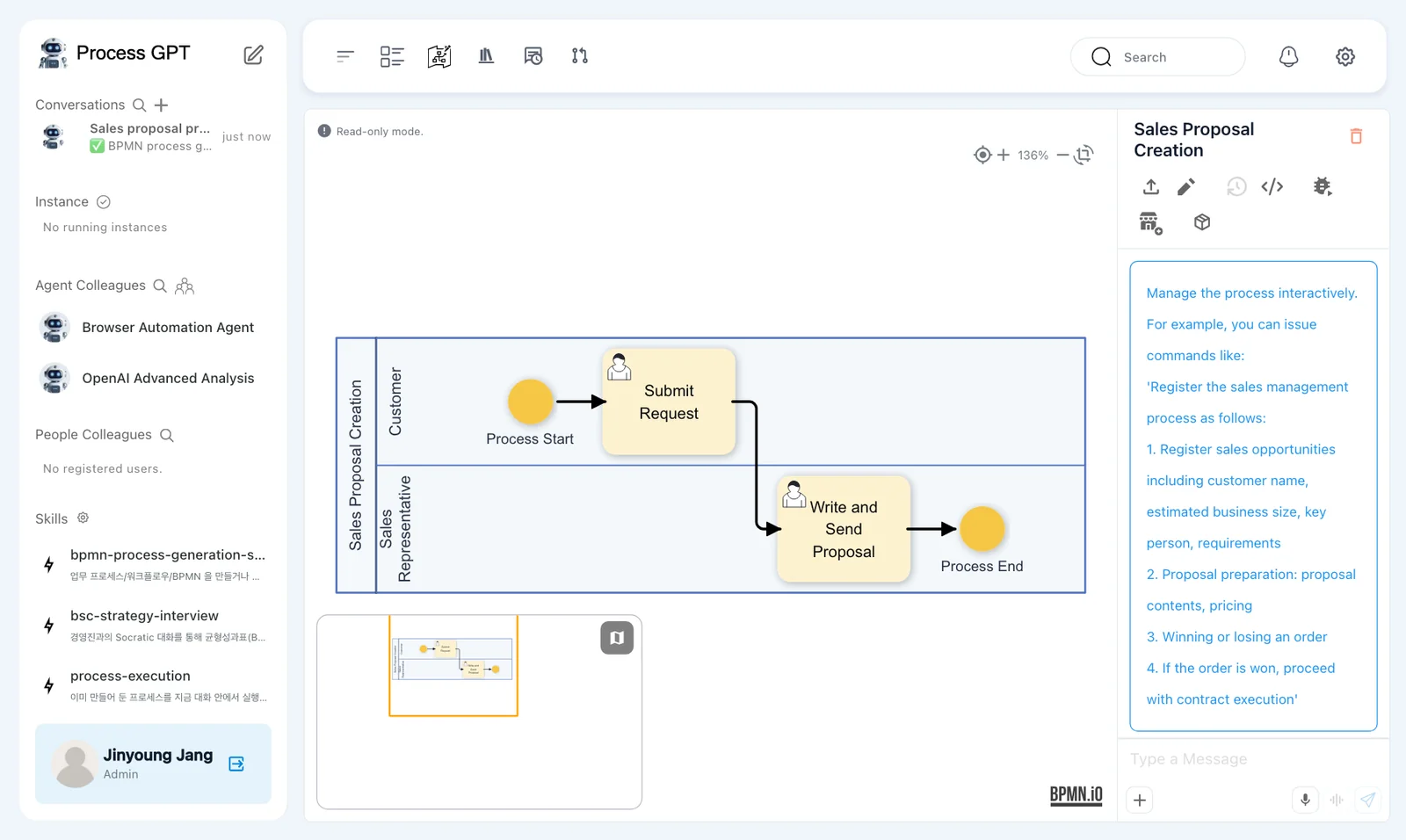Start voice input with the microphone icon
Screen dimensions: 1406x840
click(x=1305, y=800)
